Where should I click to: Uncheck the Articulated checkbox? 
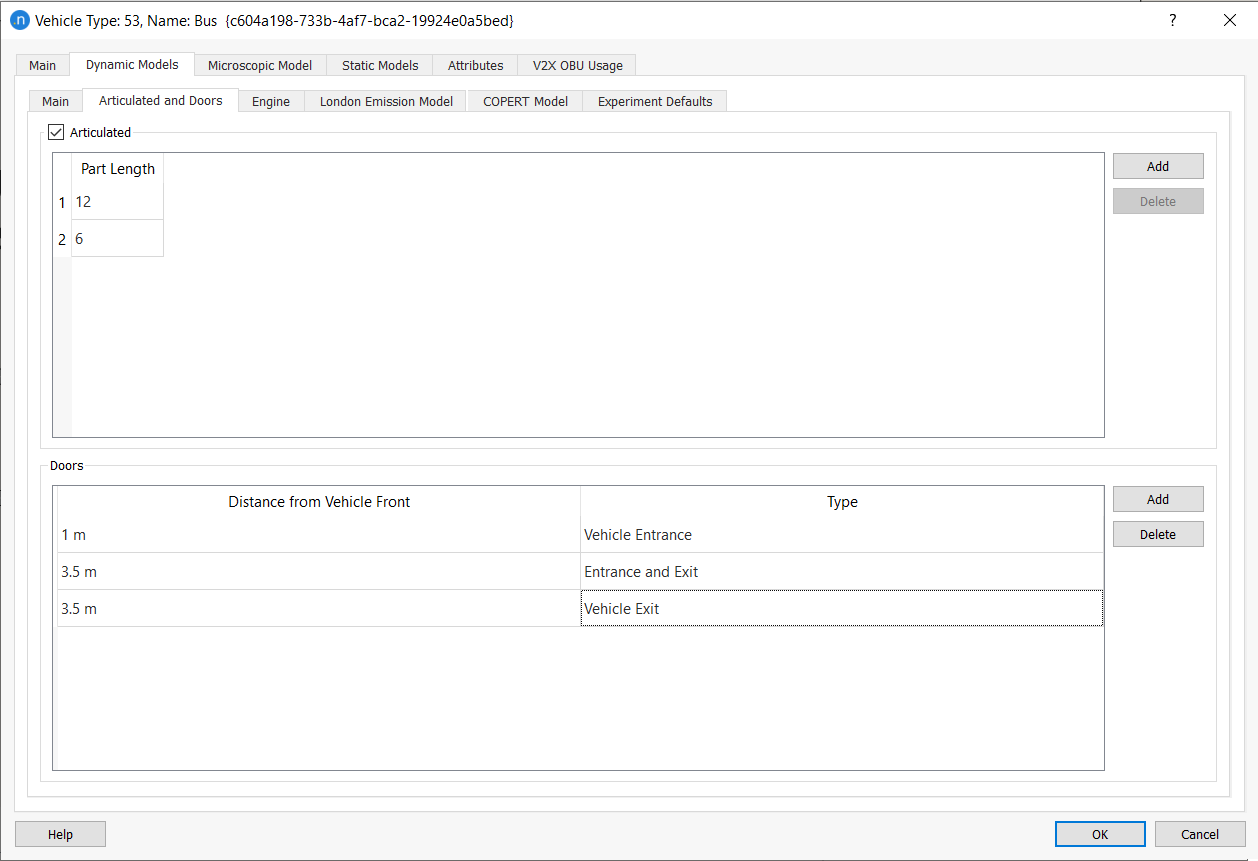point(57,132)
